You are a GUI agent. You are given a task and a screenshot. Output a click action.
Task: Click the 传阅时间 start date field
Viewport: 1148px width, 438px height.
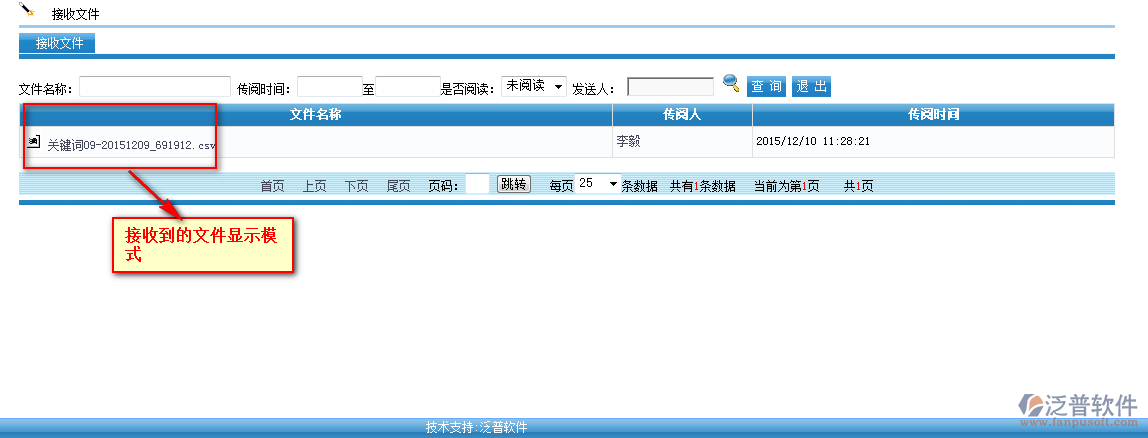(330, 87)
